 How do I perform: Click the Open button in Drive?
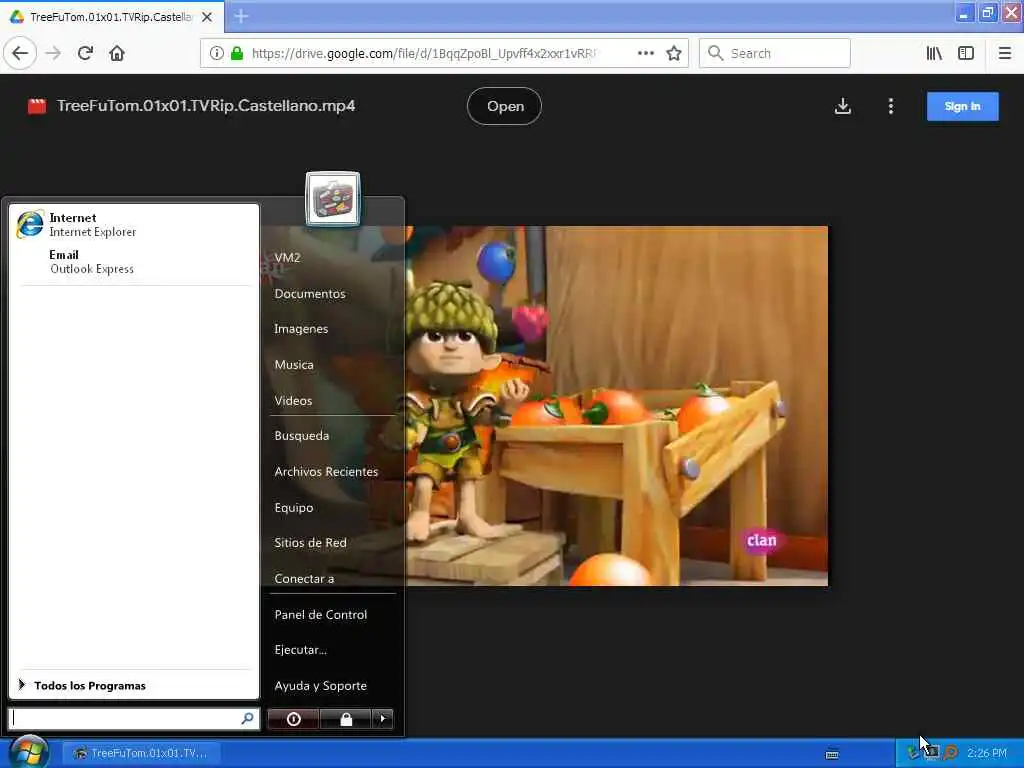pyautogui.click(x=504, y=106)
